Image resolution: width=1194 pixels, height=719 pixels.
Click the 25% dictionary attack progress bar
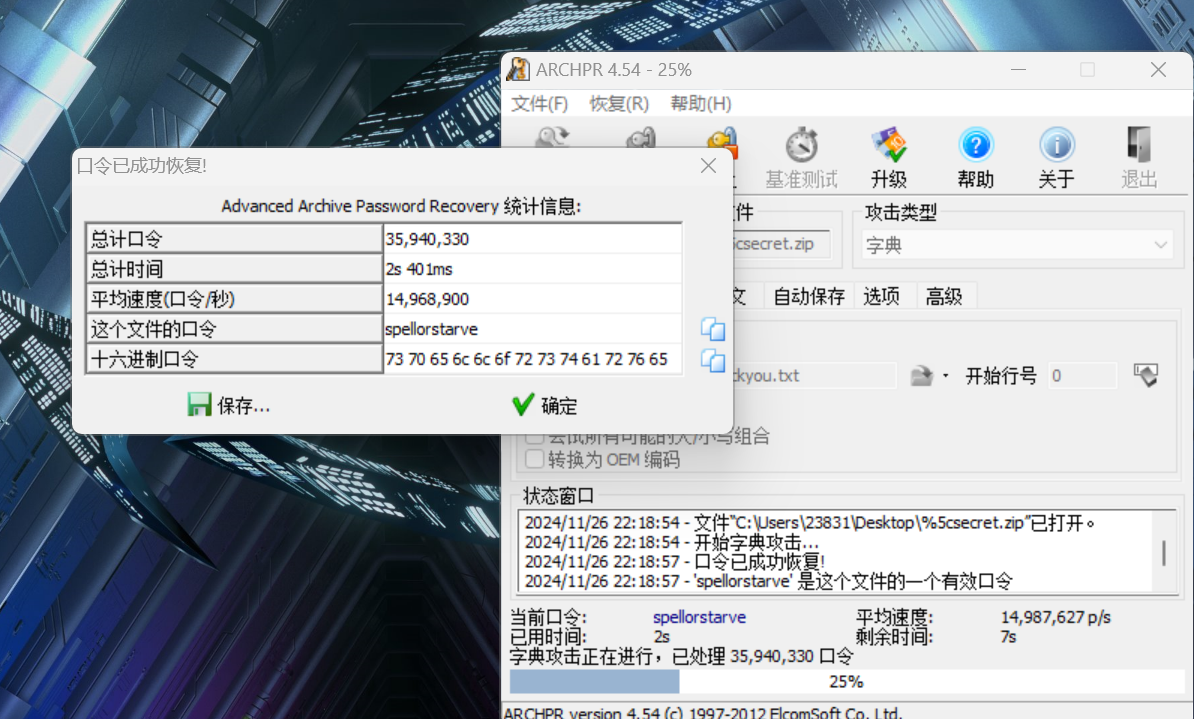pos(847,682)
